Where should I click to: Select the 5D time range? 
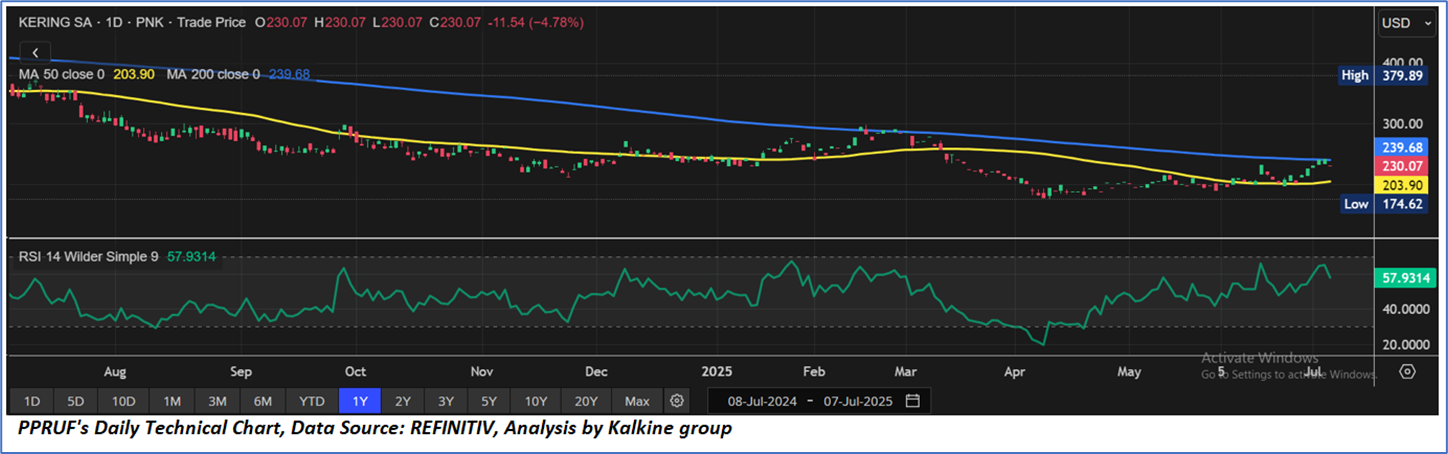click(x=76, y=401)
